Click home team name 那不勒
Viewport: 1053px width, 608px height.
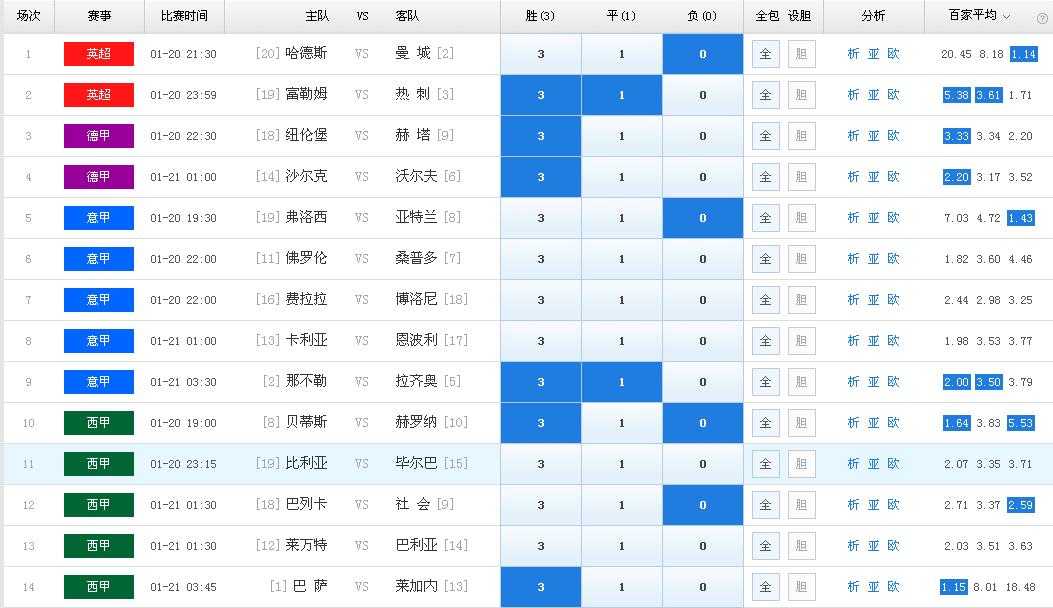tap(306, 381)
